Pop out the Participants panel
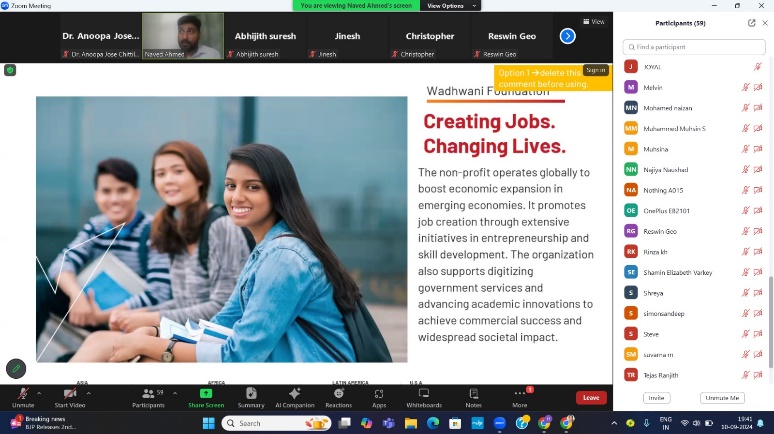 click(x=751, y=23)
